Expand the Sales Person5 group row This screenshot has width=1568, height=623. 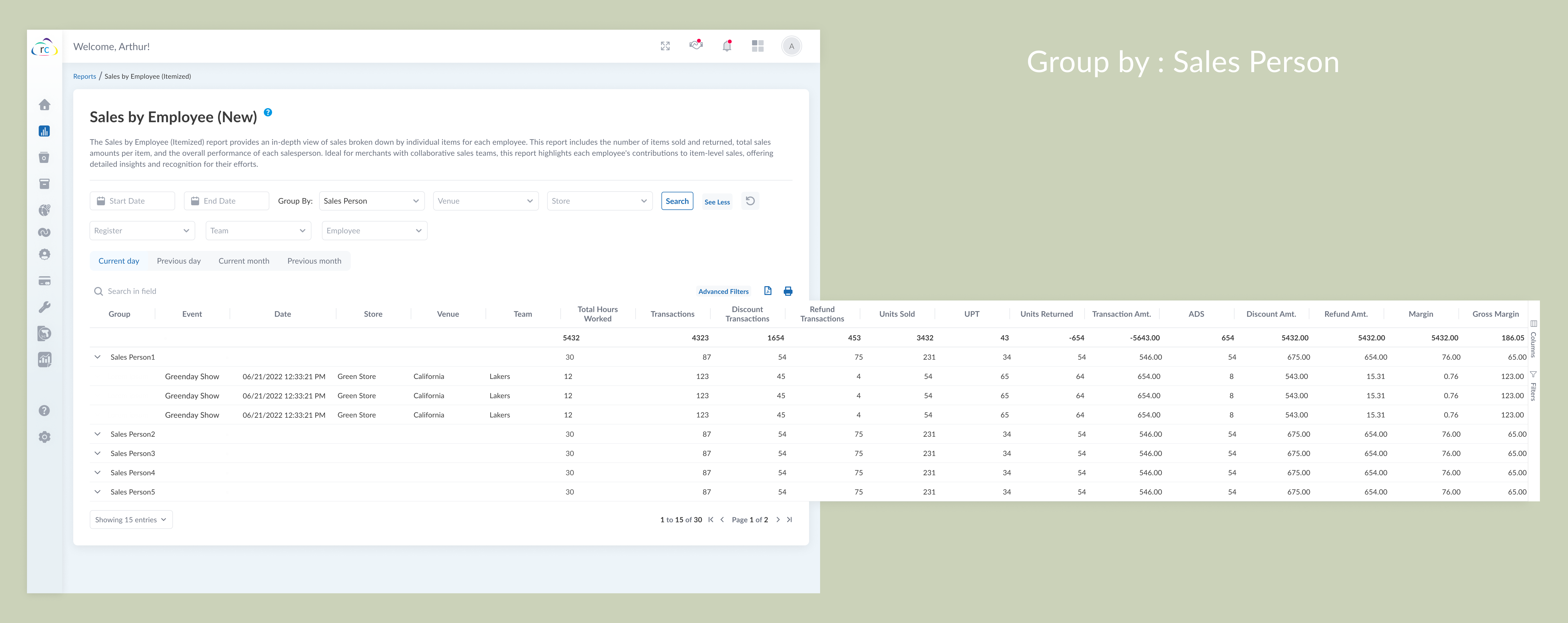[97, 491]
